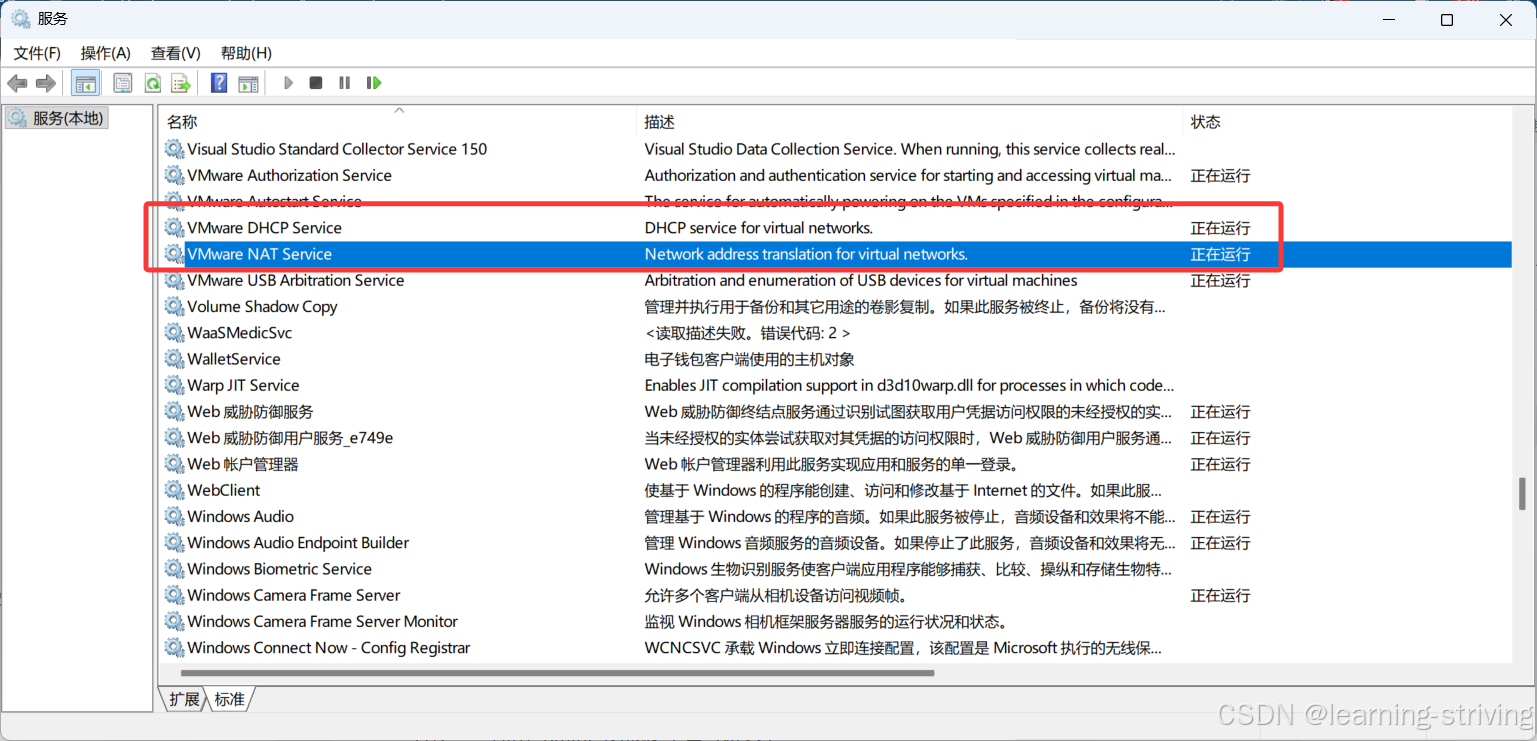Click the Stop Service square icon
The height and width of the screenshot is (741, 1537).
coord(316,83)
